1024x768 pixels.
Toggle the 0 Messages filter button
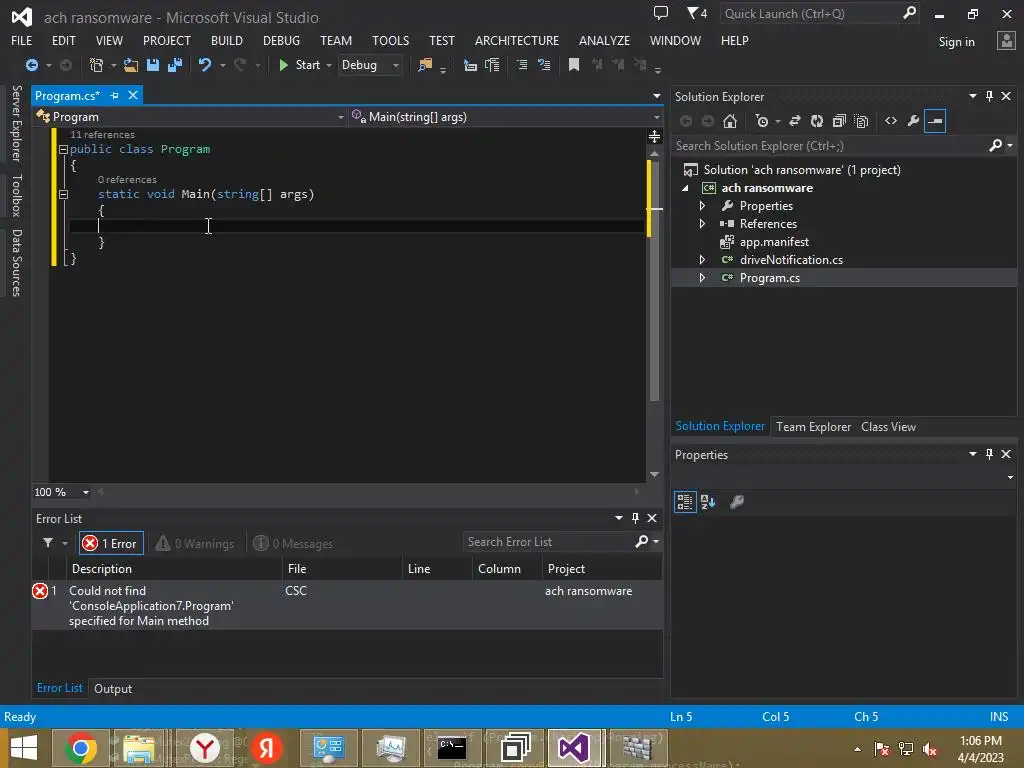[x=293, y=543]
